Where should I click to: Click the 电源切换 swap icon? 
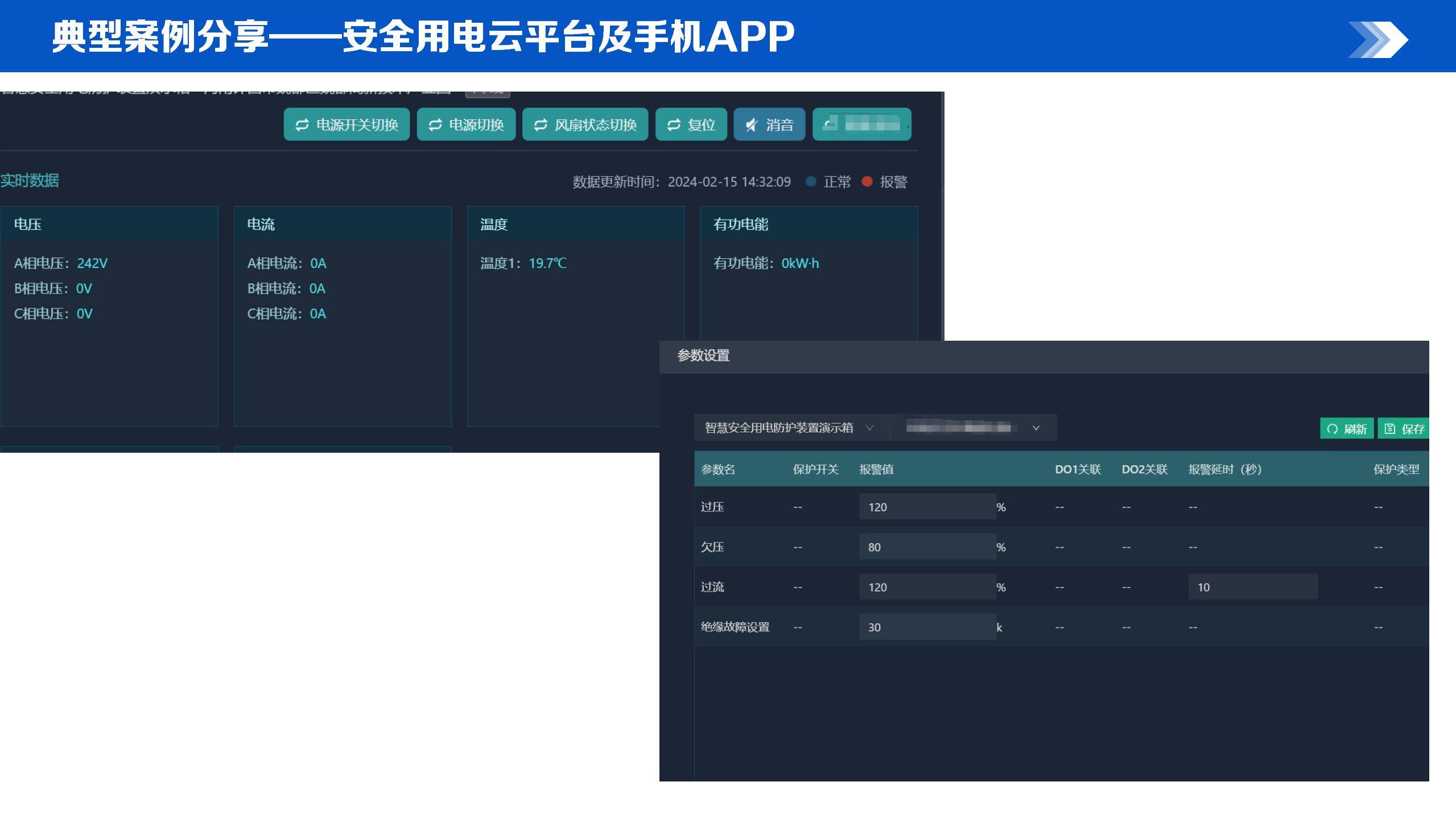pyautogui.click(x=435, y=125)
